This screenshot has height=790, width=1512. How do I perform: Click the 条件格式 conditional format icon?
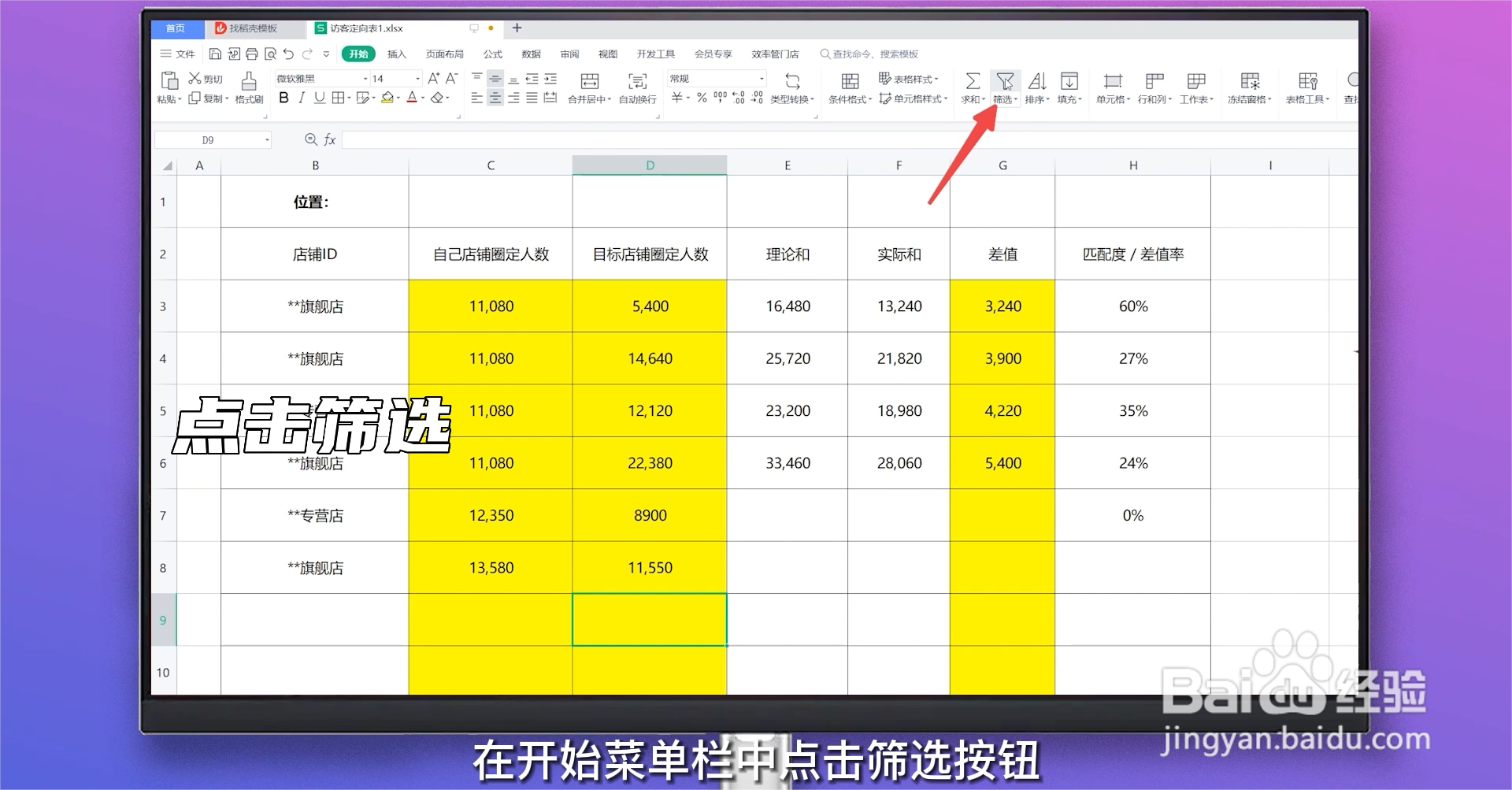tap(850, 81)
